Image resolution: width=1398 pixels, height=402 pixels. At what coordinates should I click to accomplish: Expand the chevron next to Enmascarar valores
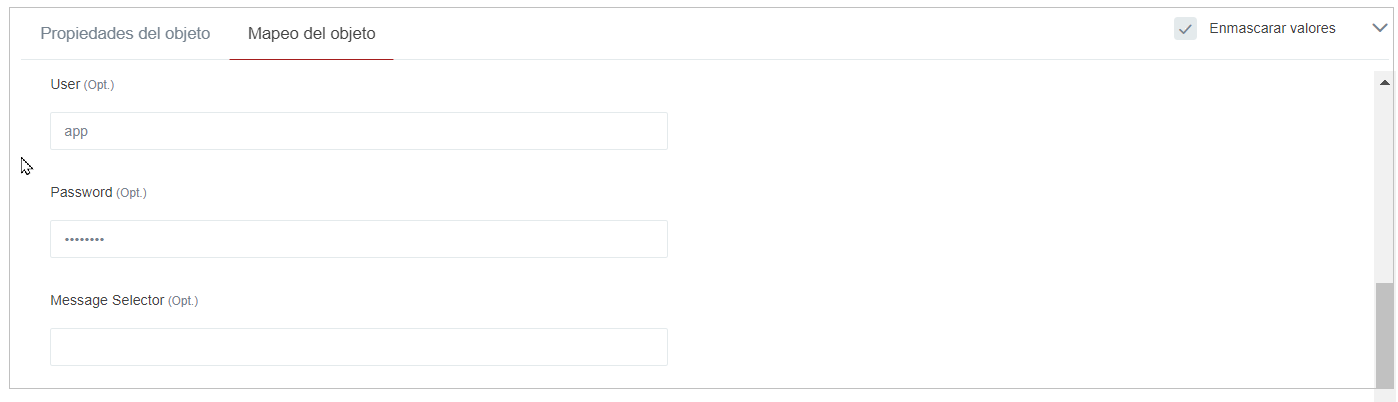(x=1381, y=28)
